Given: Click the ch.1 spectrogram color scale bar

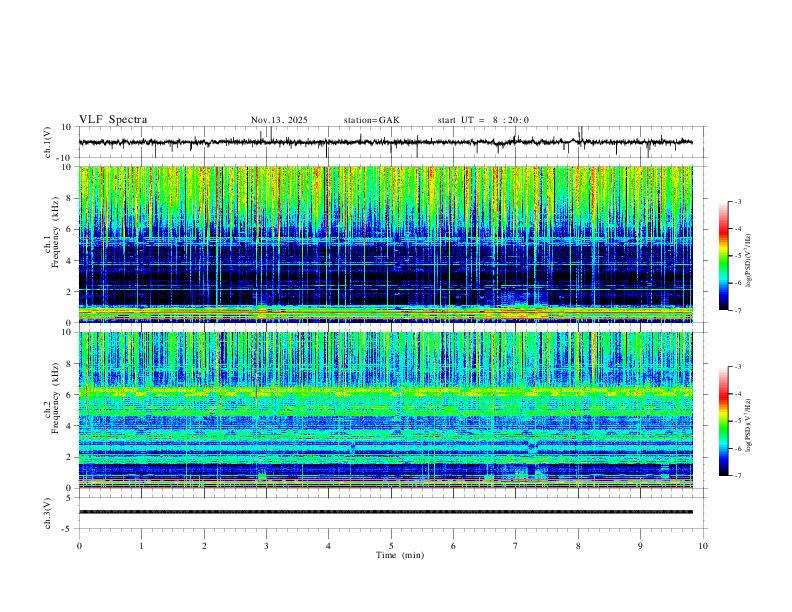Looking at the screenshot, I should pos(723,256).
